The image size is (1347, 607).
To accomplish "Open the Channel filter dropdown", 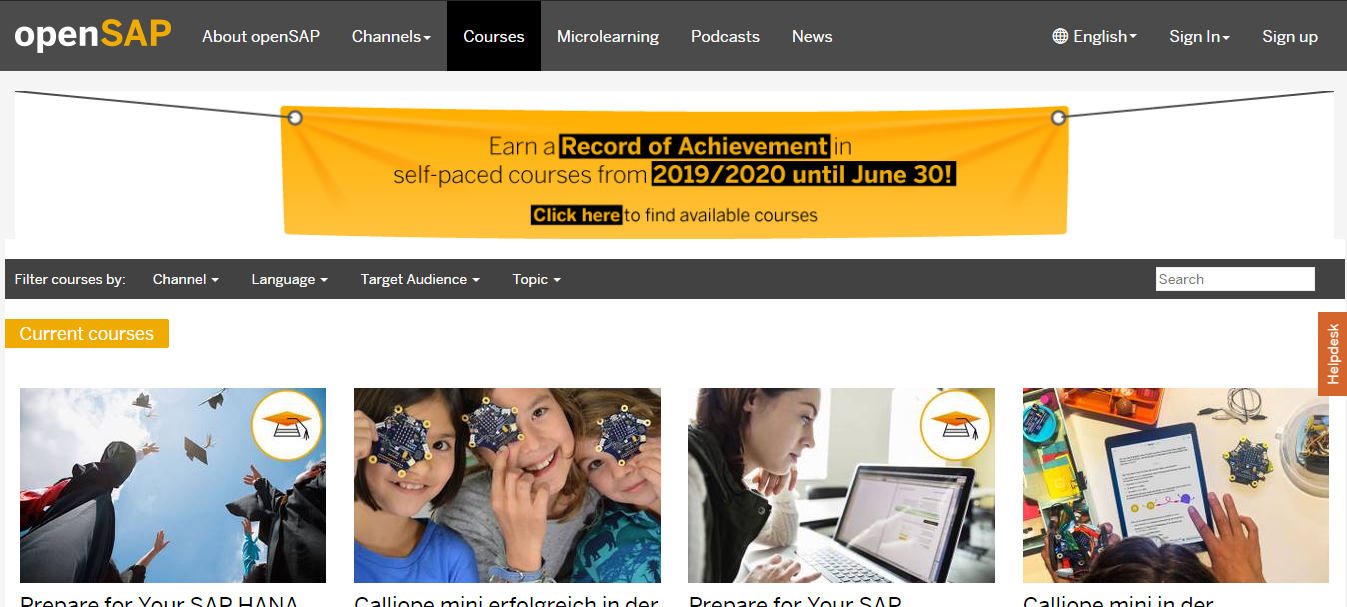I will point(185,279).
